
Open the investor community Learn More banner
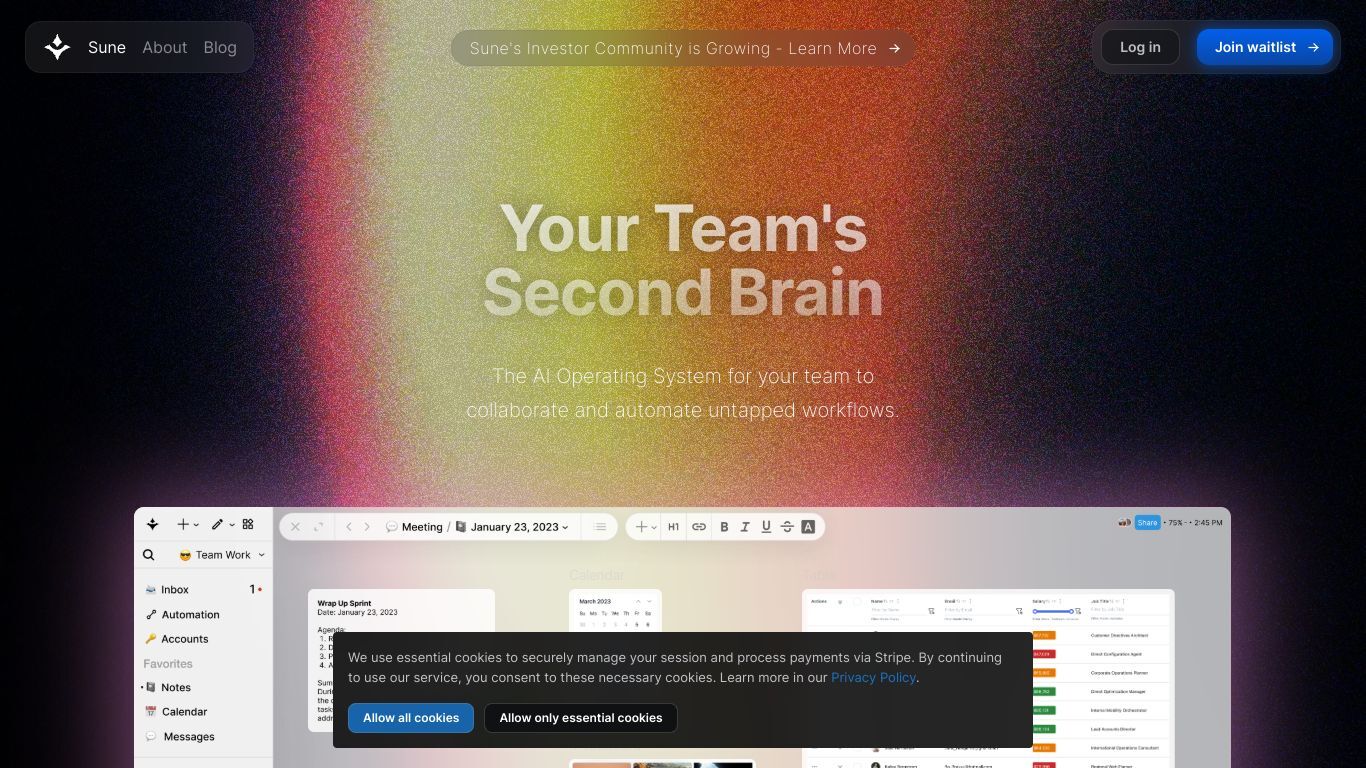(x=683, y=48)
